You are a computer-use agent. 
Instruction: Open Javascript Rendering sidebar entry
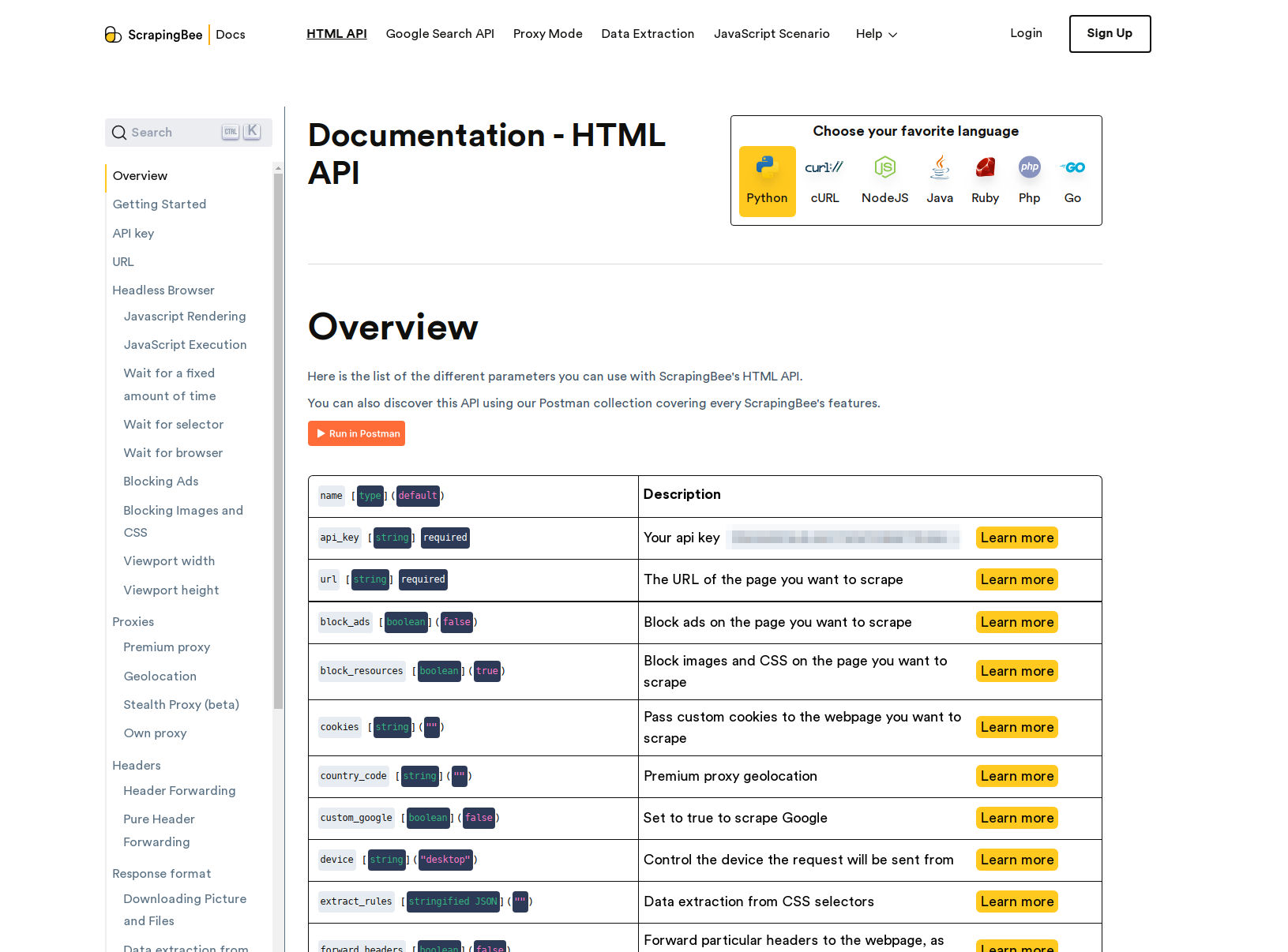point(185,317)
